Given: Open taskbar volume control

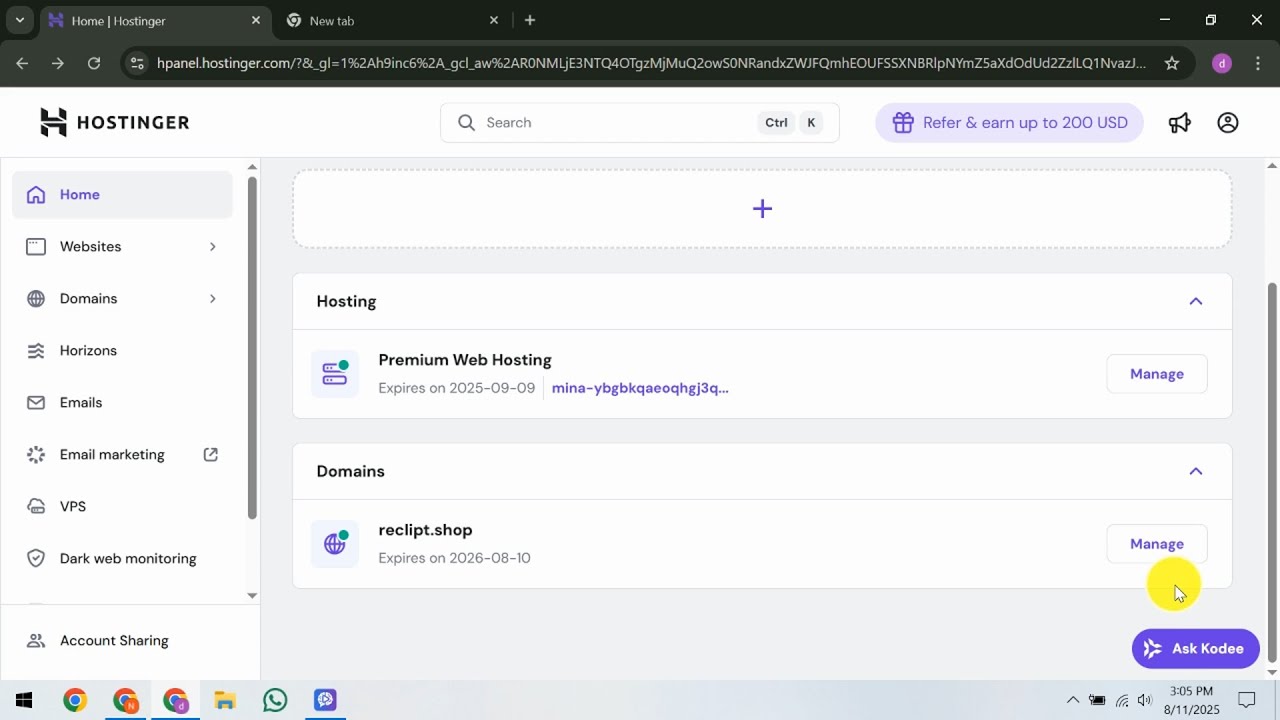Looking at the screenshot, I should 1145,700.
